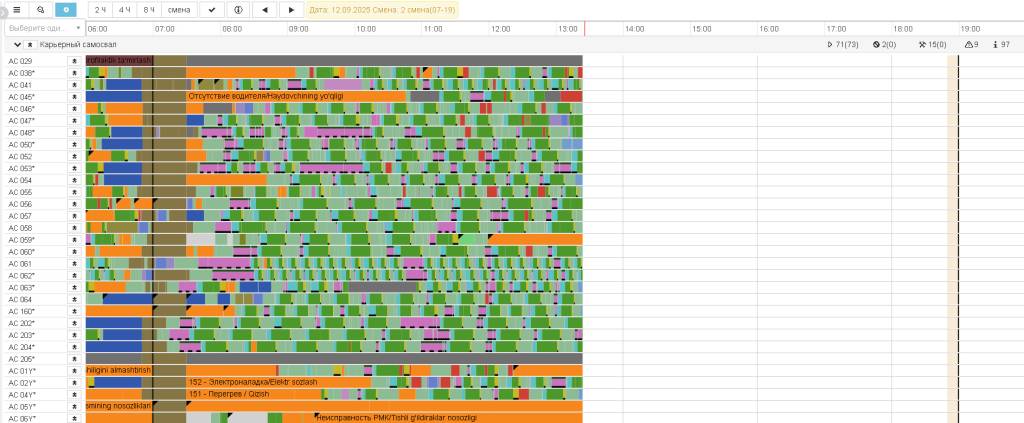Viewport: 1024px width, 423px height.
Task: Click the magnifier search icon in toolbar
Action: click(x=40, y=9)
